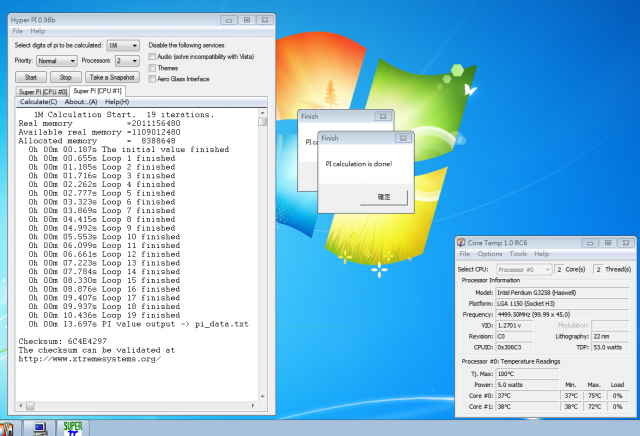Click the Thread(s) count field in Core Temp

coord(598,269)
